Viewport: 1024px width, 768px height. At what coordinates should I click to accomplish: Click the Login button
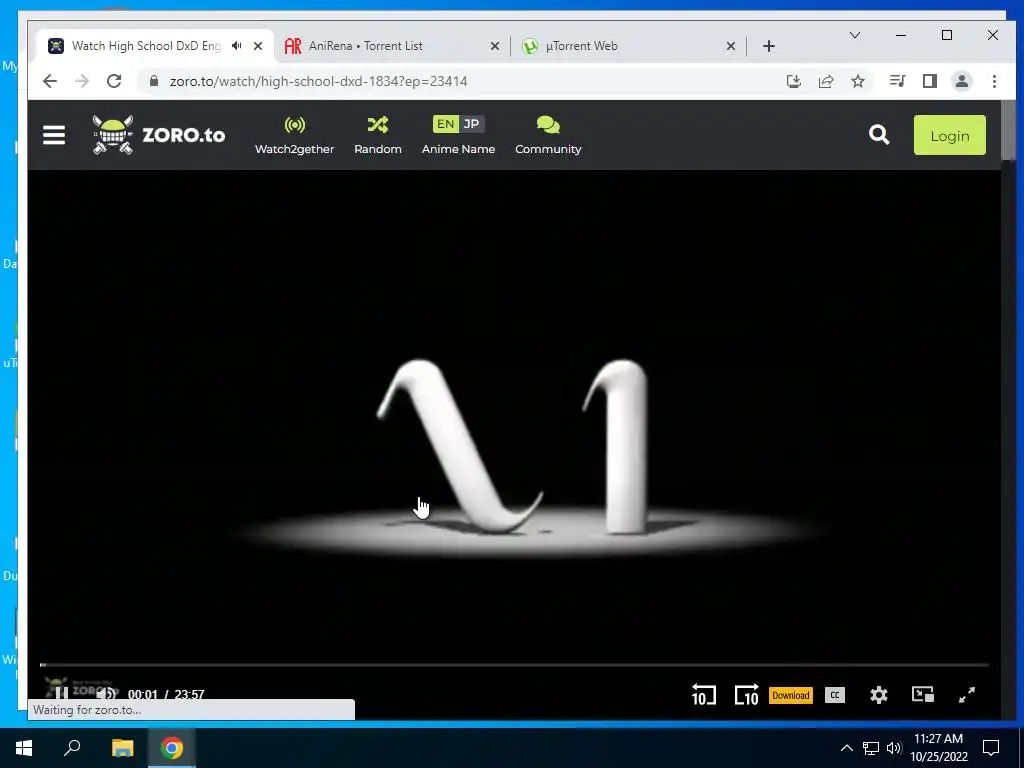[x=950, y=135]
